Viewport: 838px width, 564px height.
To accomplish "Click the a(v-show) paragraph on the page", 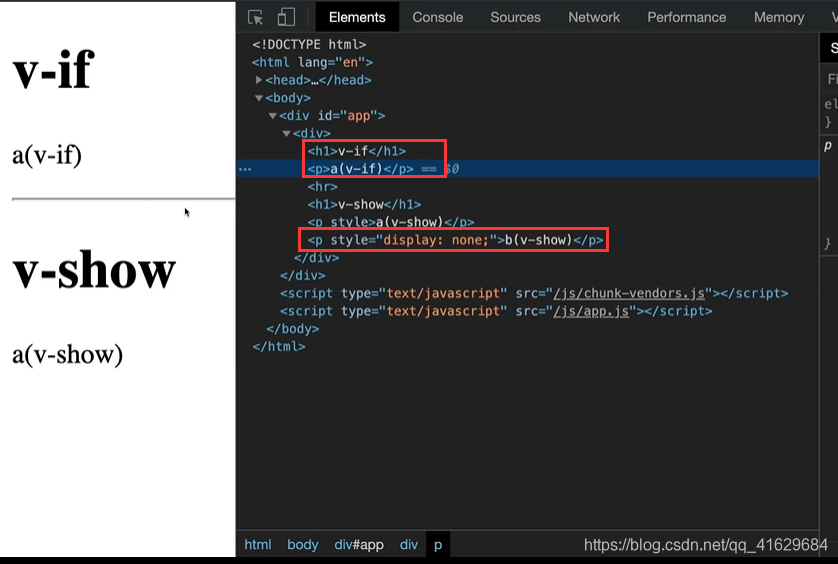I will [x=67, y=354].
